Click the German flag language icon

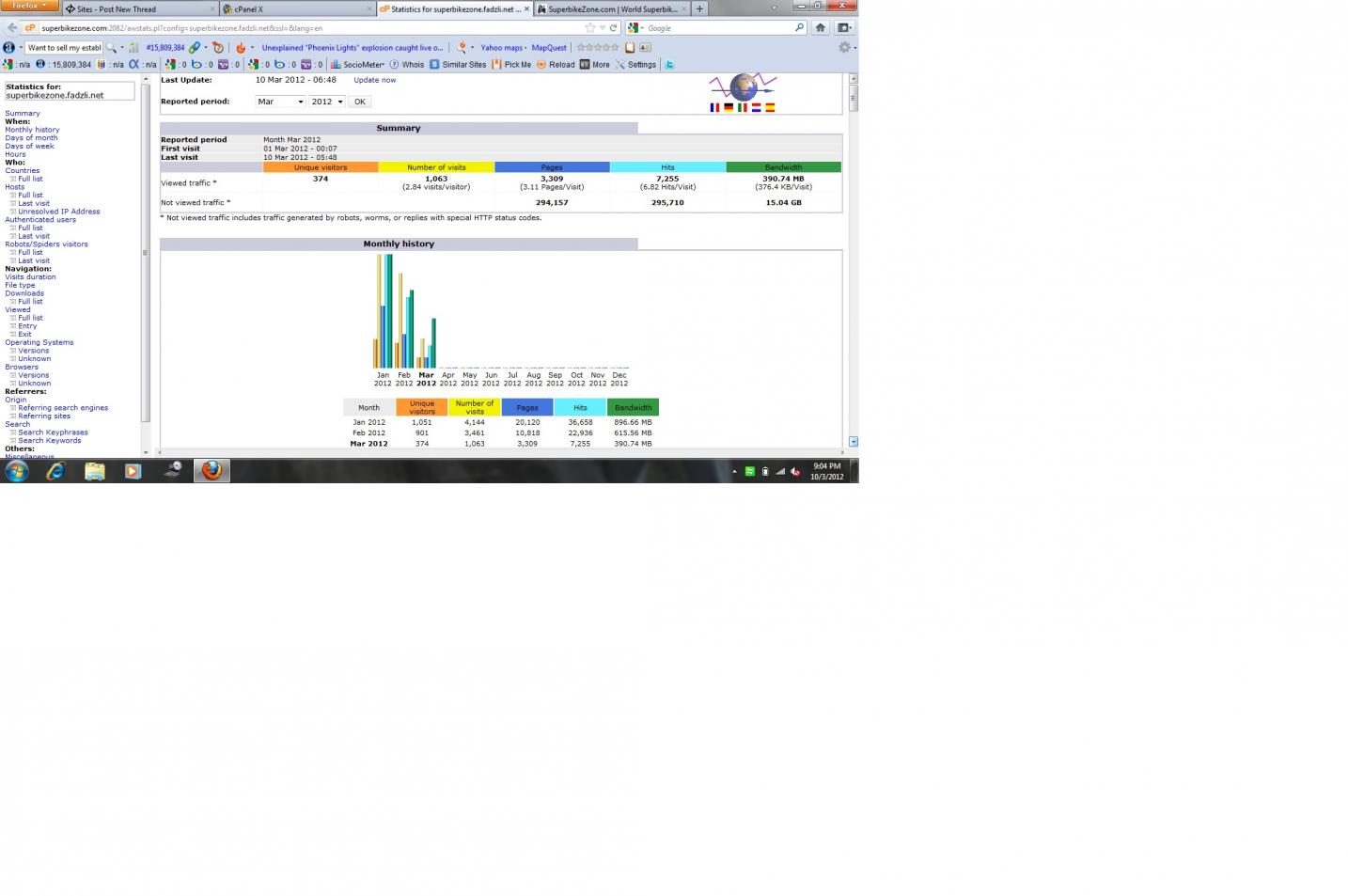[729, 107]
